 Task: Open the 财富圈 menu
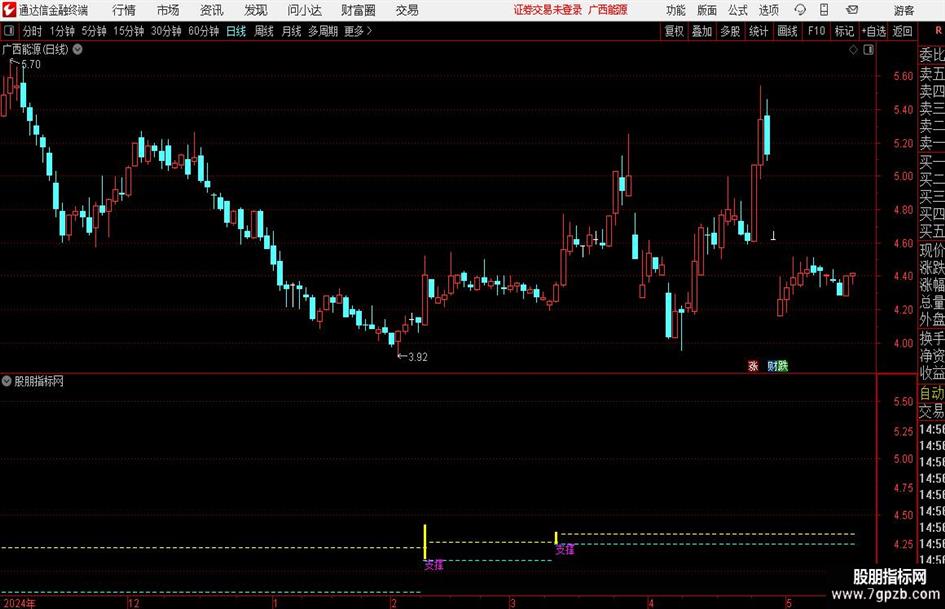point(358,10)
